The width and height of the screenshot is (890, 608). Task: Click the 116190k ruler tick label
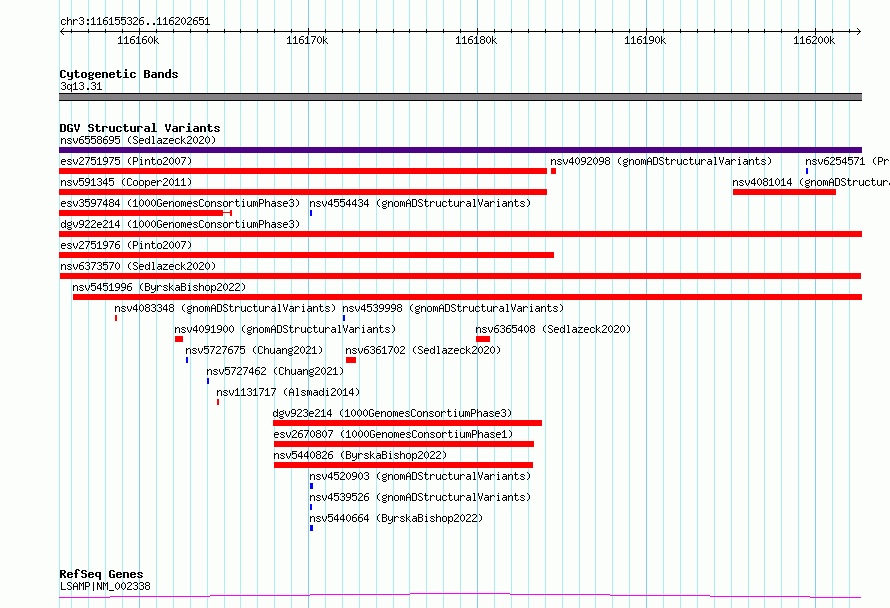(645, 40)
